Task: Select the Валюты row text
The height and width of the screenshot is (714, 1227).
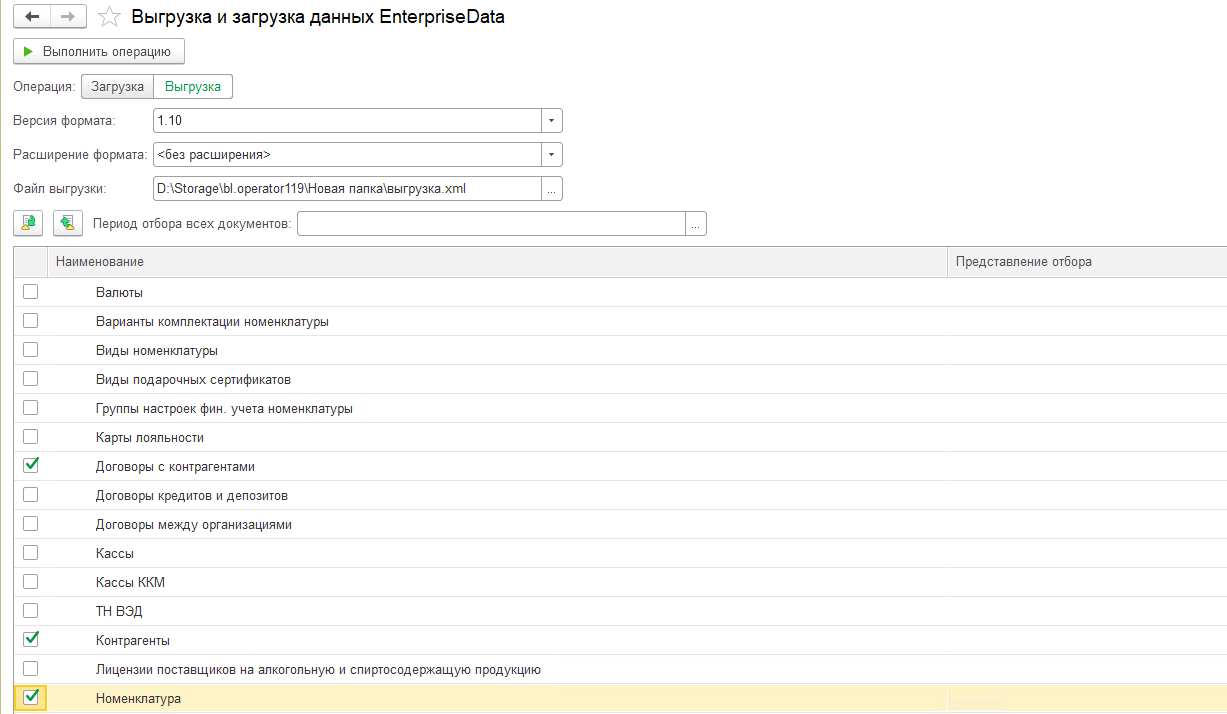Action: point(119,293)
